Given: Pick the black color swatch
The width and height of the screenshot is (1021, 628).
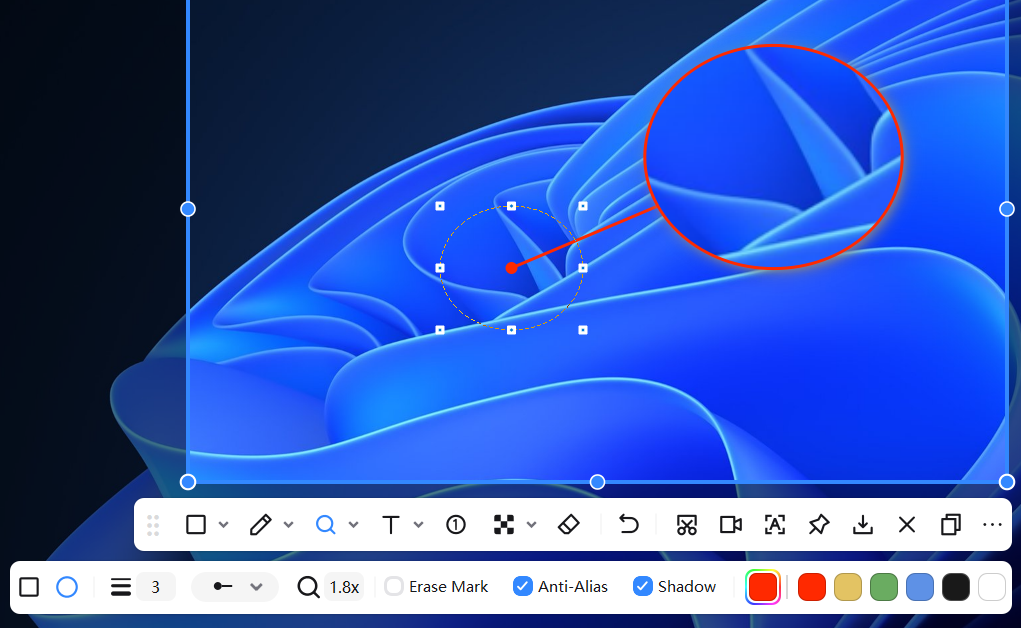Looking at the screenshot, I should coord(956,587).
